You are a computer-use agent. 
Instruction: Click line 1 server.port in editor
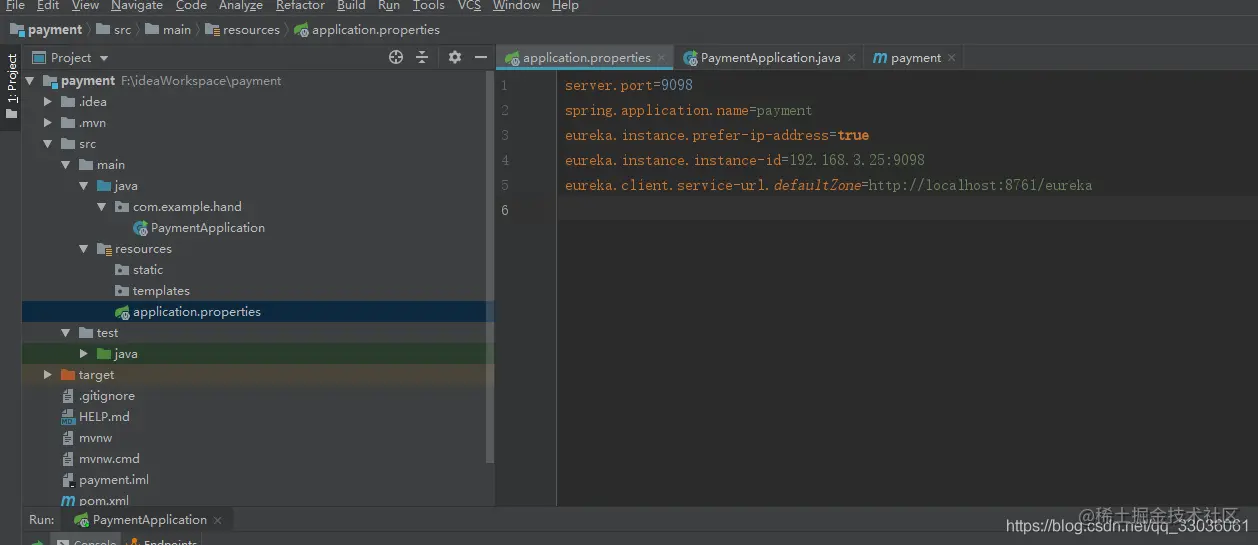click(629, 85)
